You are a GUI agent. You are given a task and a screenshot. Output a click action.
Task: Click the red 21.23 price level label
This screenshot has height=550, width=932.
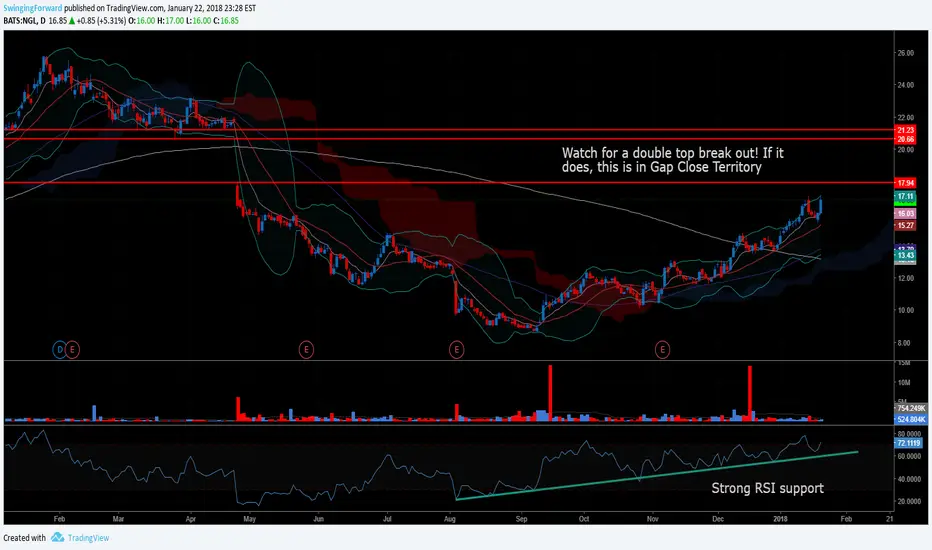[905, 130]
